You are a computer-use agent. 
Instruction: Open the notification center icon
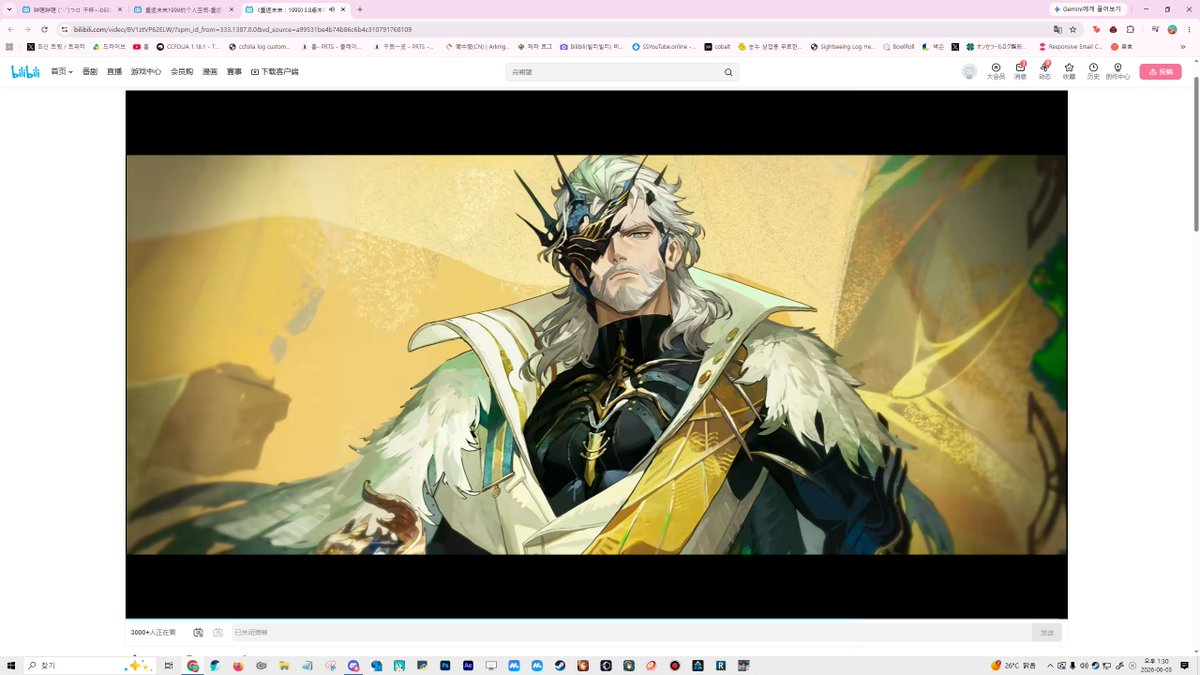click(1185, 665)
